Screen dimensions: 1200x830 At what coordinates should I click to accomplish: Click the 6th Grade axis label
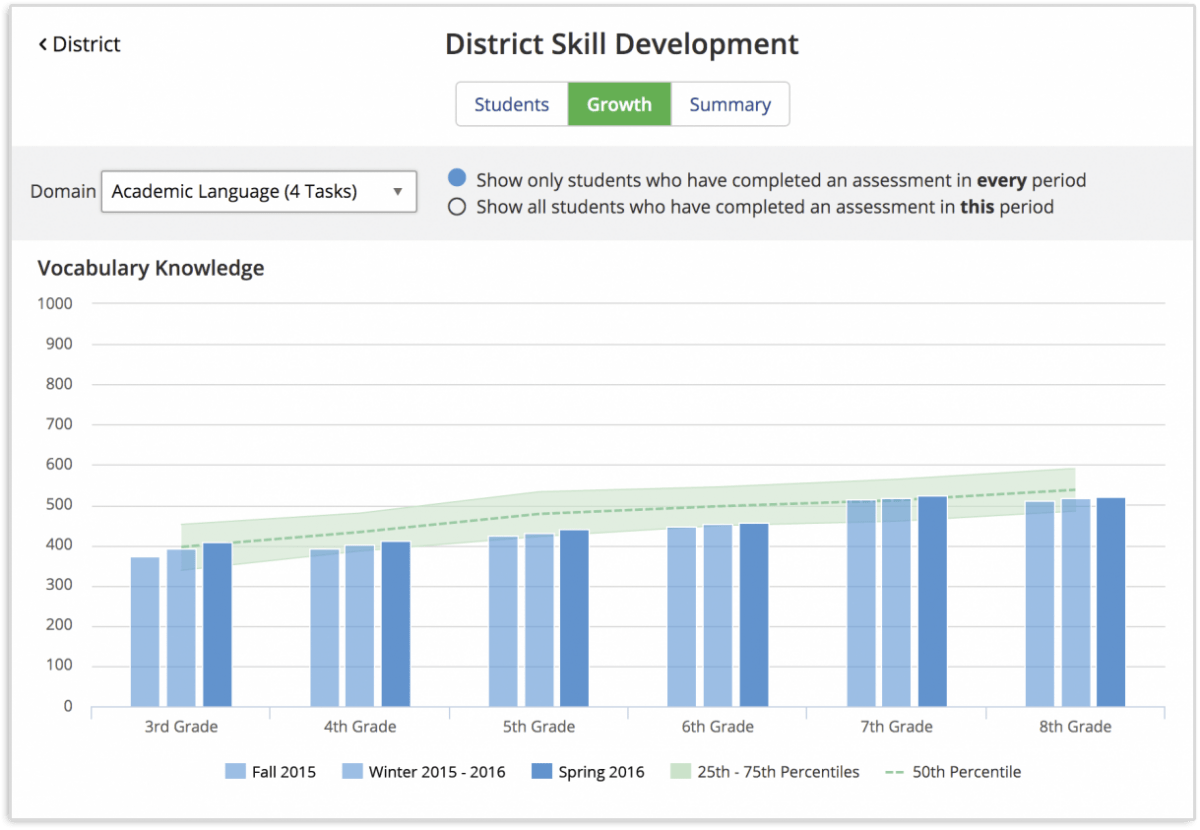pyautogui.click(x=718, y=727)
